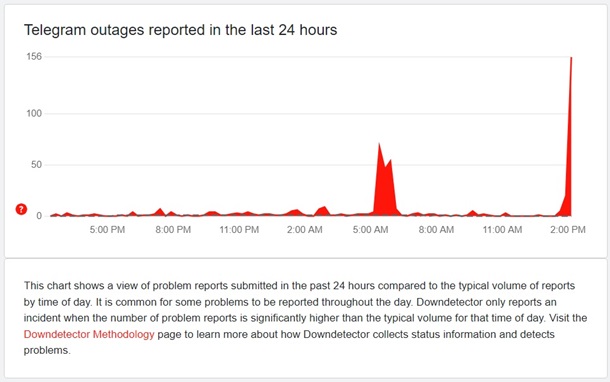Click the red question mark help icon
This screenshot has width=610, height=382.
(x=21, y=209)
